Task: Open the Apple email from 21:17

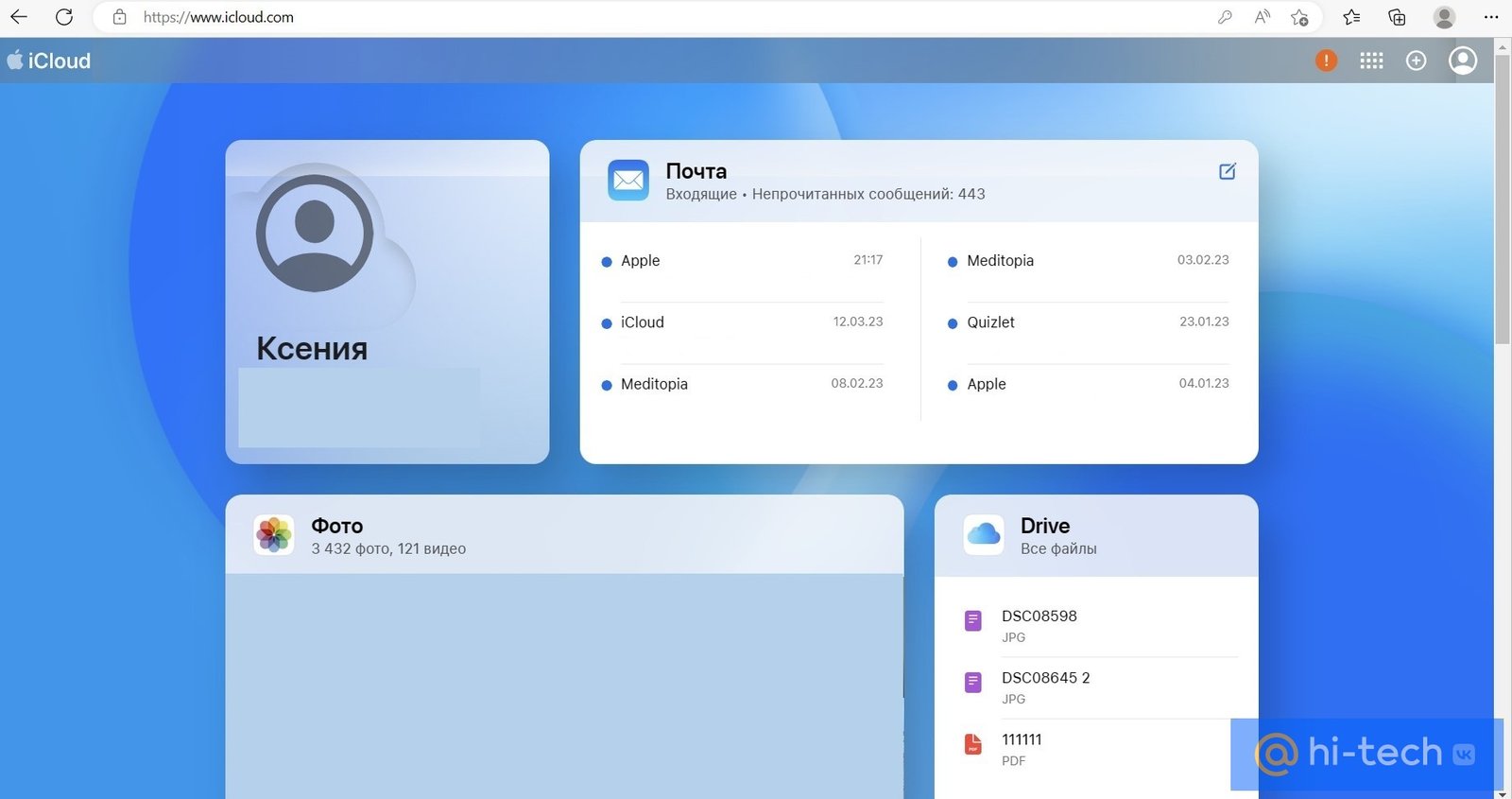Action: coord(743,260)
